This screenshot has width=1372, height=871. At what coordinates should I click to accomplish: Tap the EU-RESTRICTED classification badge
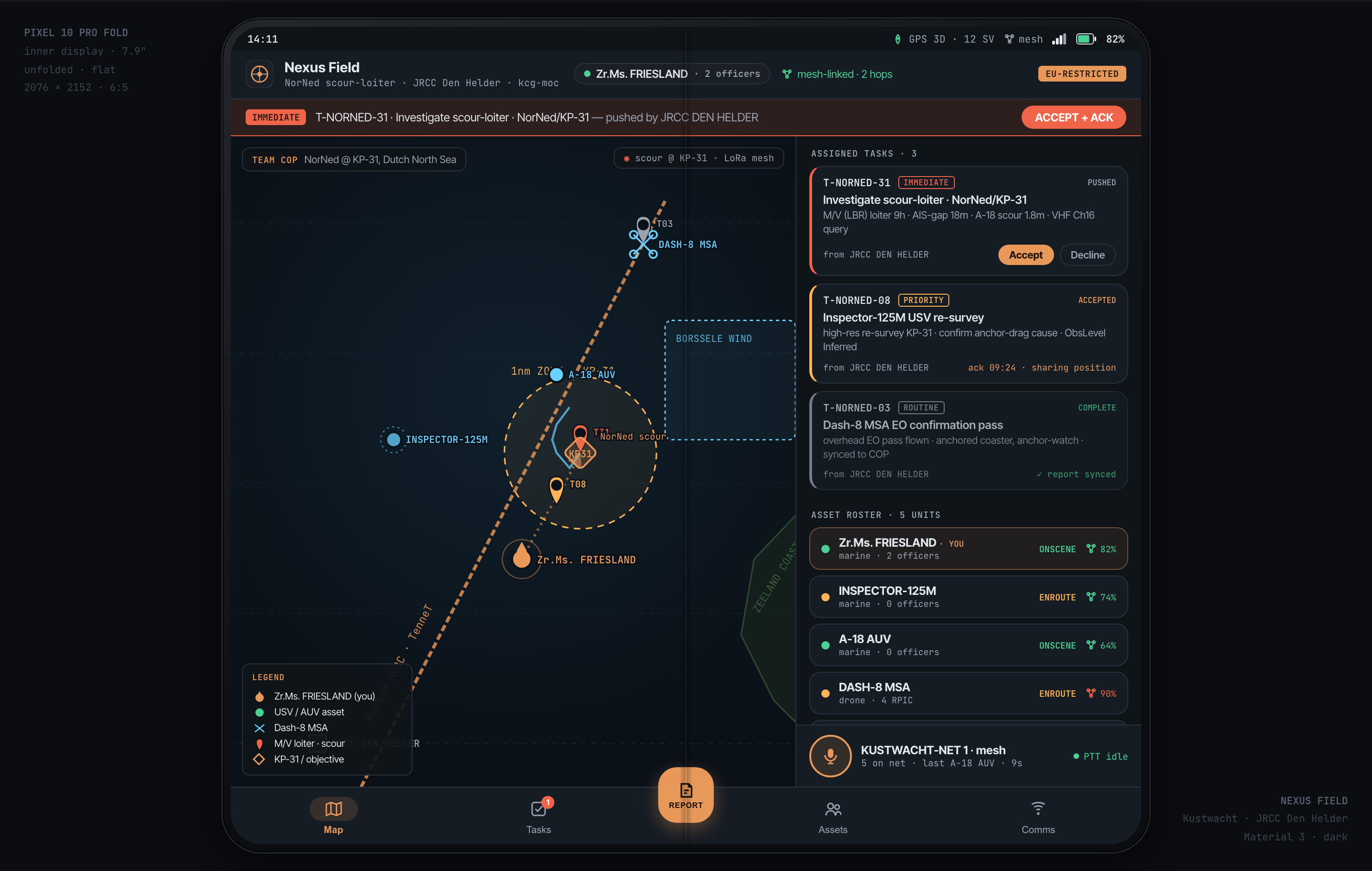(1081, 74)
